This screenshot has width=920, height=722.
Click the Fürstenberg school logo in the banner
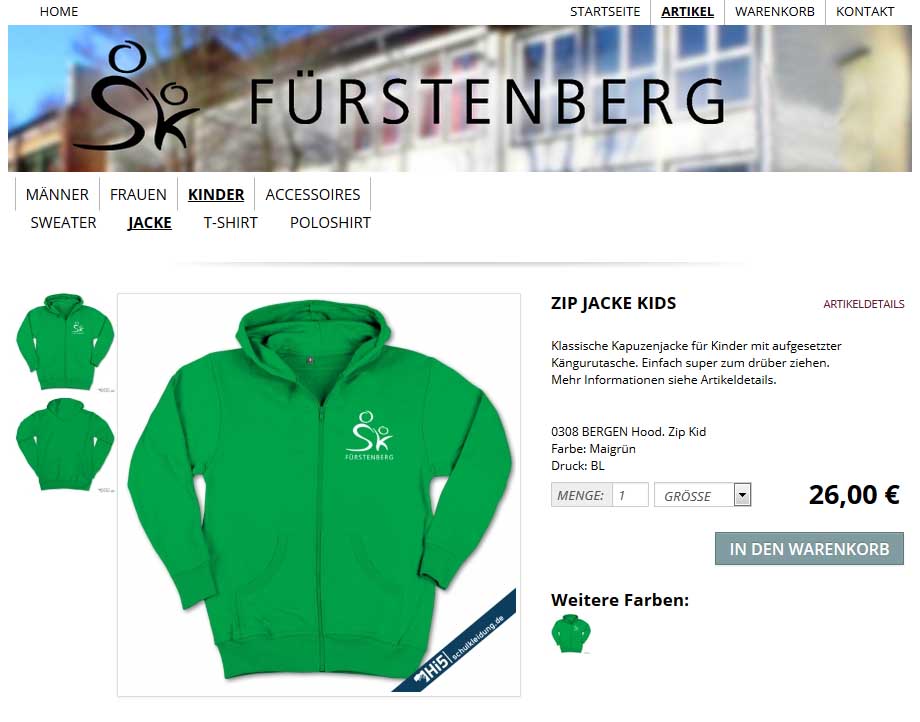click(136, 96)
